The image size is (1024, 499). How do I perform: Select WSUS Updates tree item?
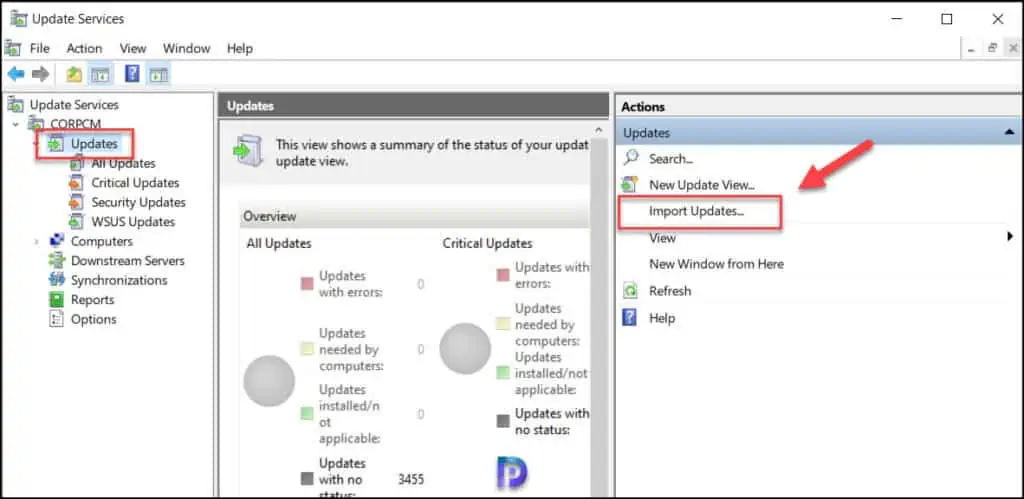point(133,221)
